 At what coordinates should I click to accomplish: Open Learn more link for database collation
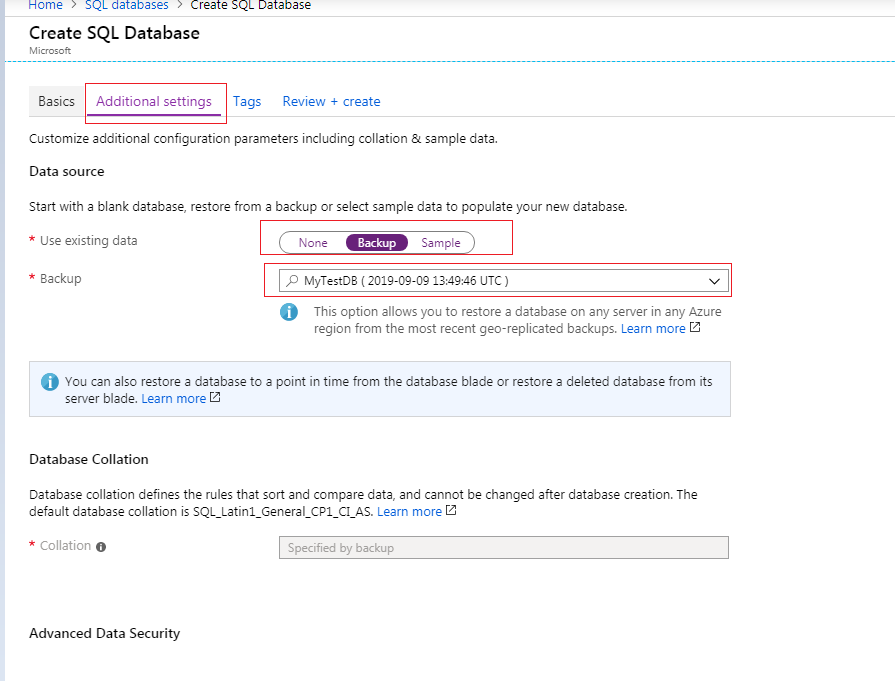pos(409,511)
